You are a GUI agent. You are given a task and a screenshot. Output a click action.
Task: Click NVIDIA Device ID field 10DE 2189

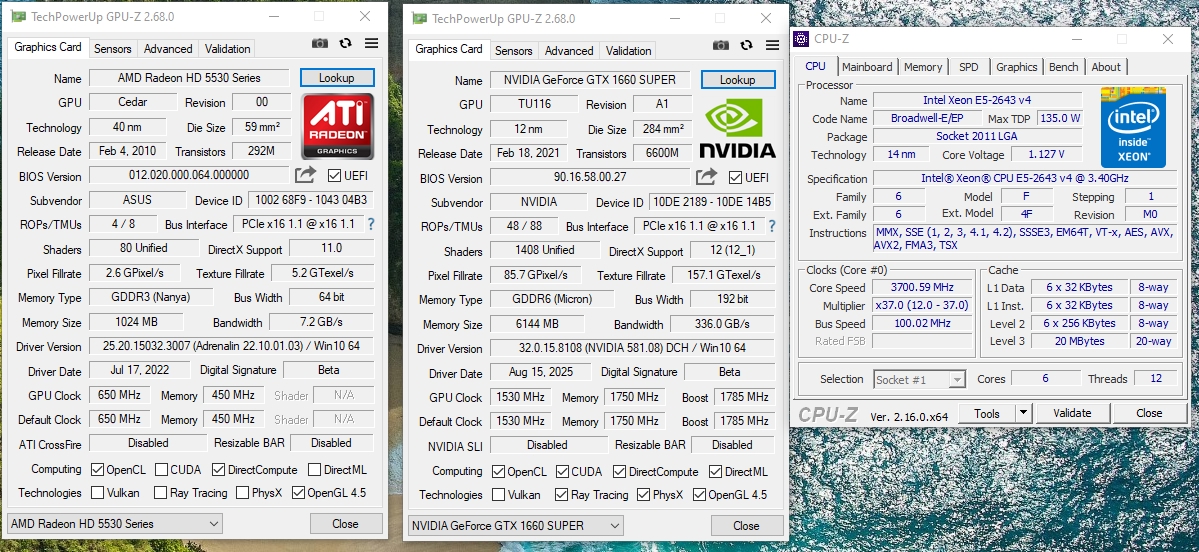pyautogui.click(x=711, y=203)
